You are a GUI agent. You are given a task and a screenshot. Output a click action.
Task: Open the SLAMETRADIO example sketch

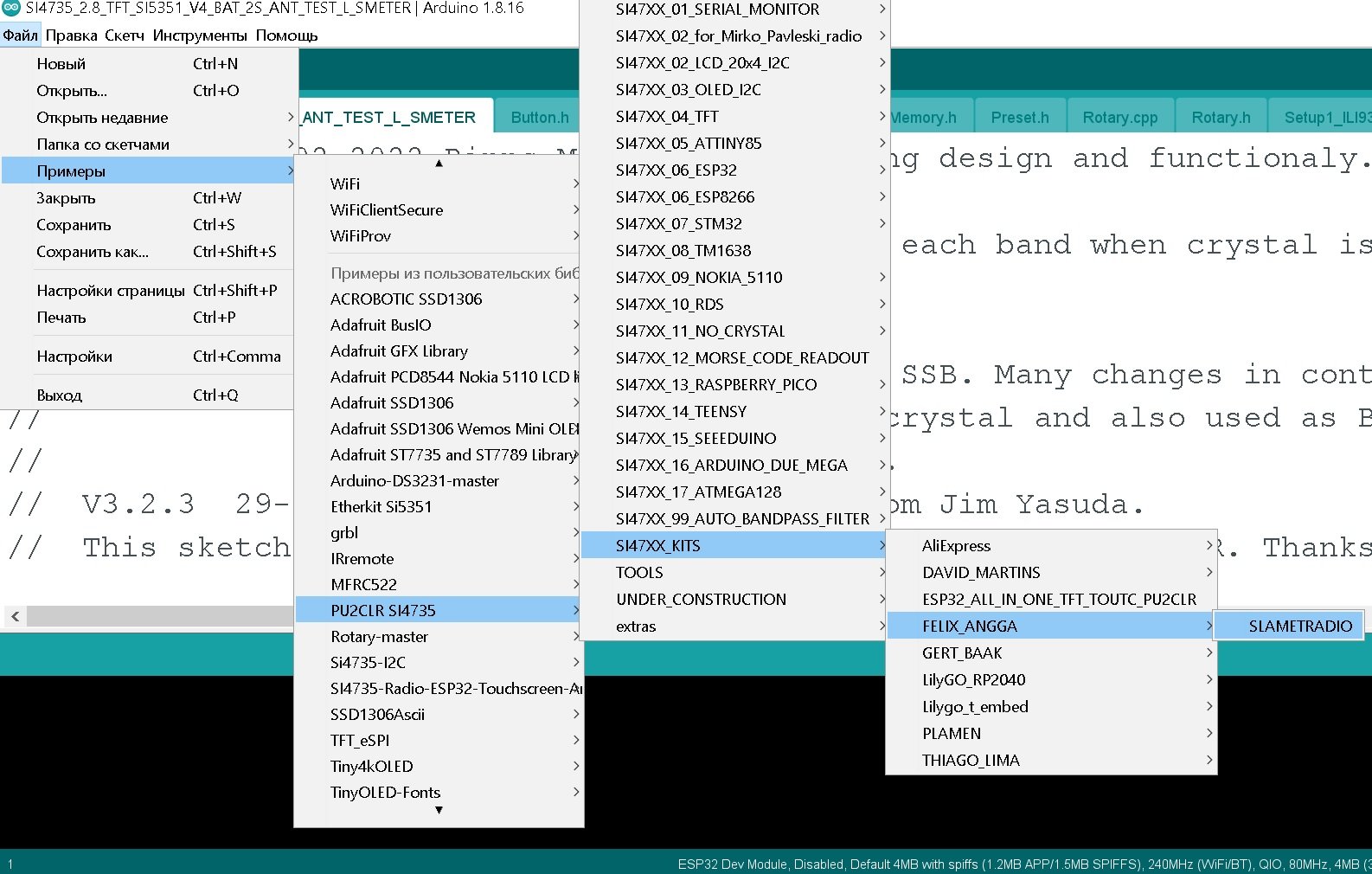click(1289, 626)
